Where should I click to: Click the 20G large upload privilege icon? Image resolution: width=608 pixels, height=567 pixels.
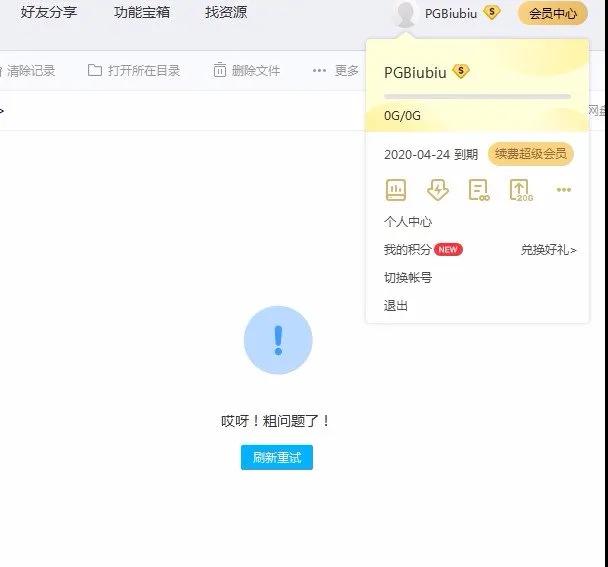(521, 189)
